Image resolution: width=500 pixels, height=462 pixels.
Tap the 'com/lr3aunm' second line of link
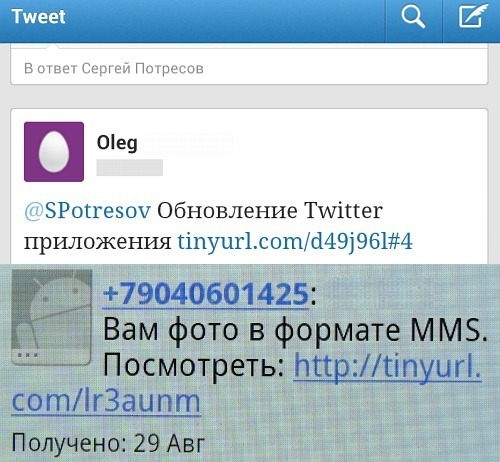point(106,401)
